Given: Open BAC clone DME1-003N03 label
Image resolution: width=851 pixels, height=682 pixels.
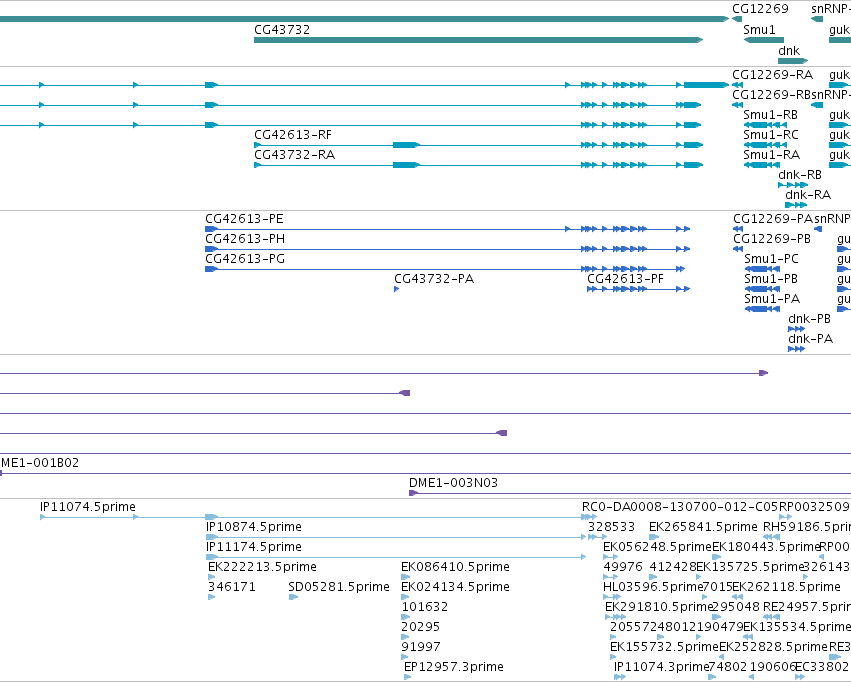Looking at the screenshot, I should [x=453, y=483].
